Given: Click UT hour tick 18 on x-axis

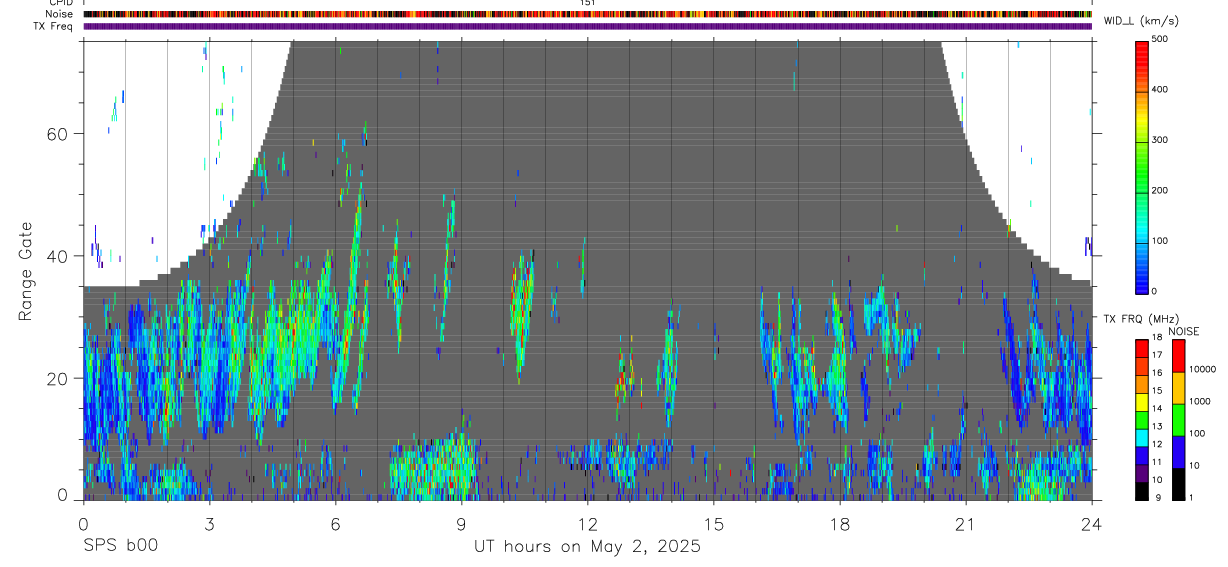Looking at the screenshot, I should coord(839,523).
